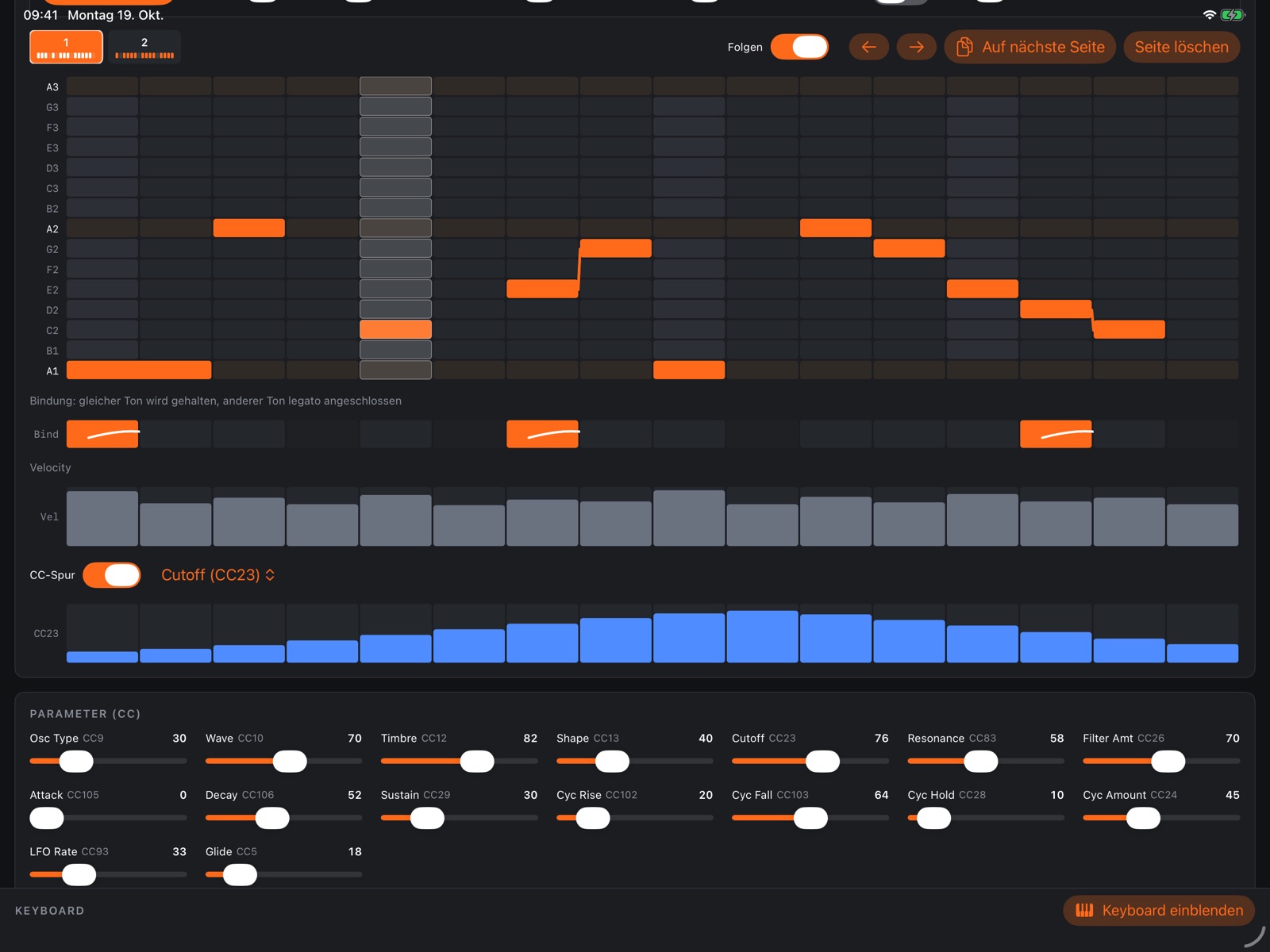
Task: Go to previous page with left arrow
Action: coord(868,47)
